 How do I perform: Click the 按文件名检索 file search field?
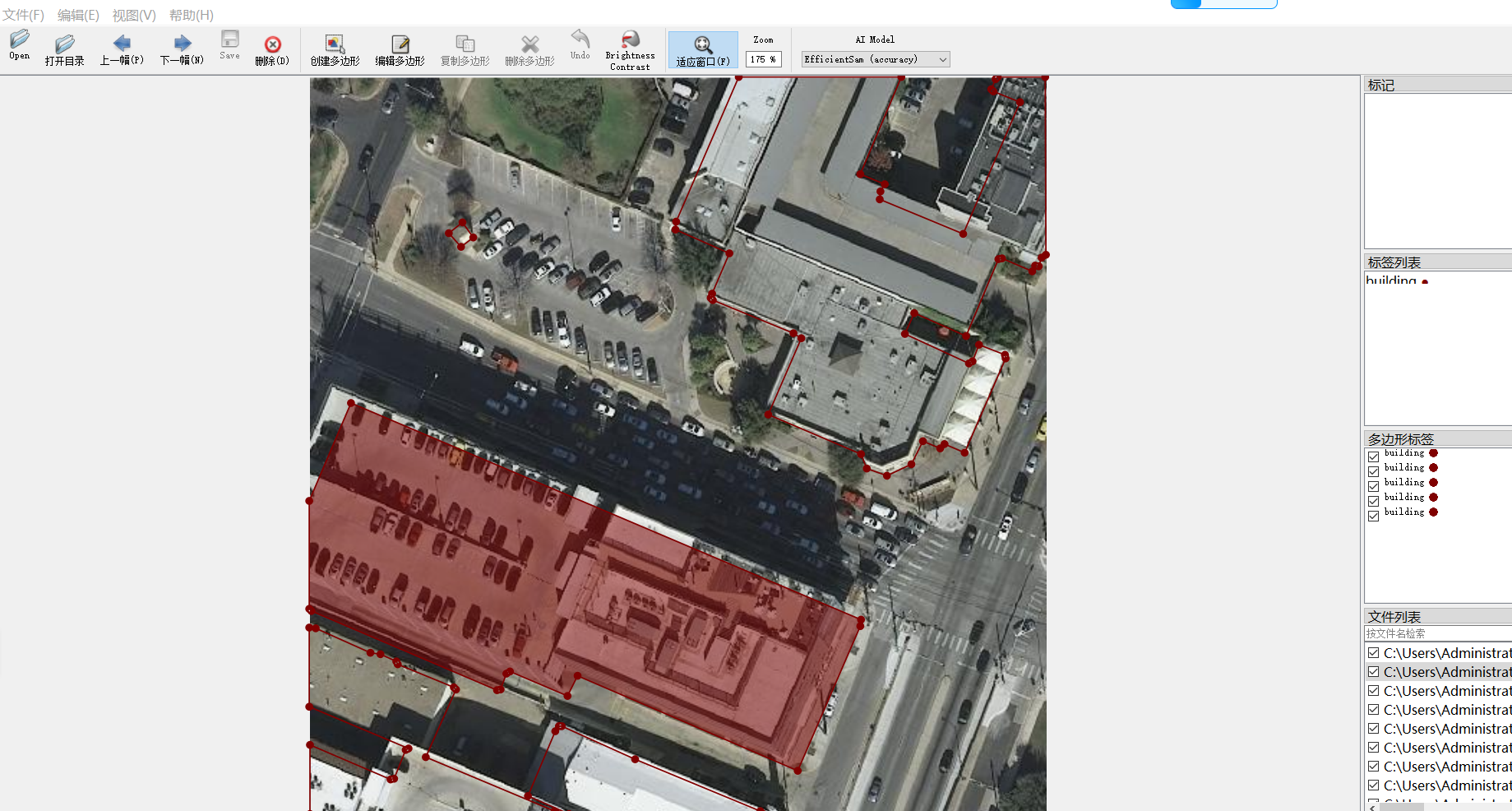(x=1436, y=633)
